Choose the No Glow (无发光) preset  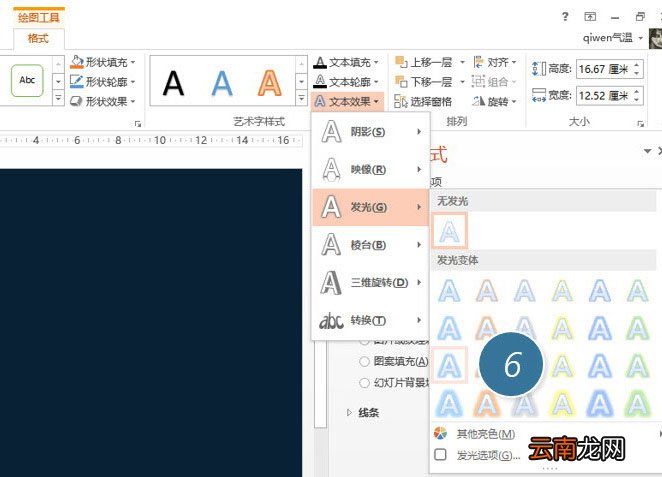pos(450,230)
